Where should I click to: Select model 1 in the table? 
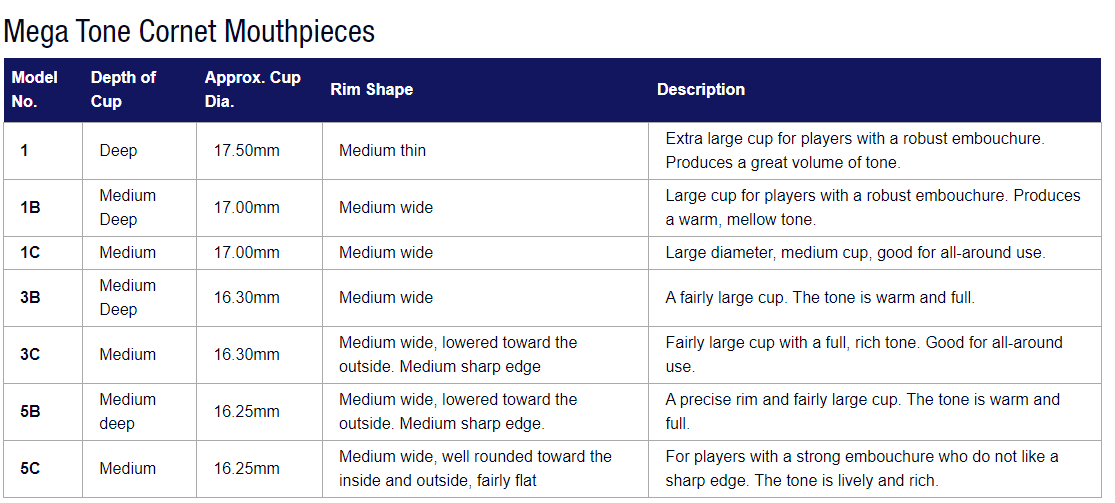pos(24,150)
